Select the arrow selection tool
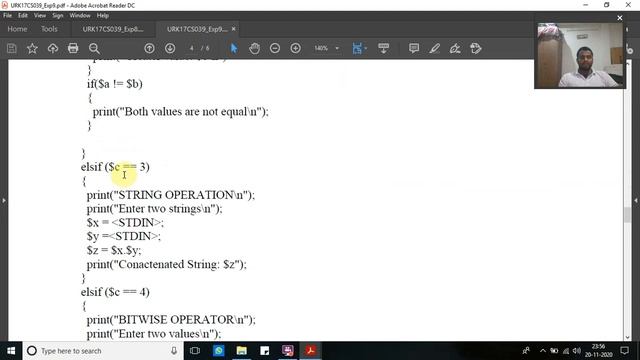The height and width of the screenshot is (360, 640). [x=234, y=49]
